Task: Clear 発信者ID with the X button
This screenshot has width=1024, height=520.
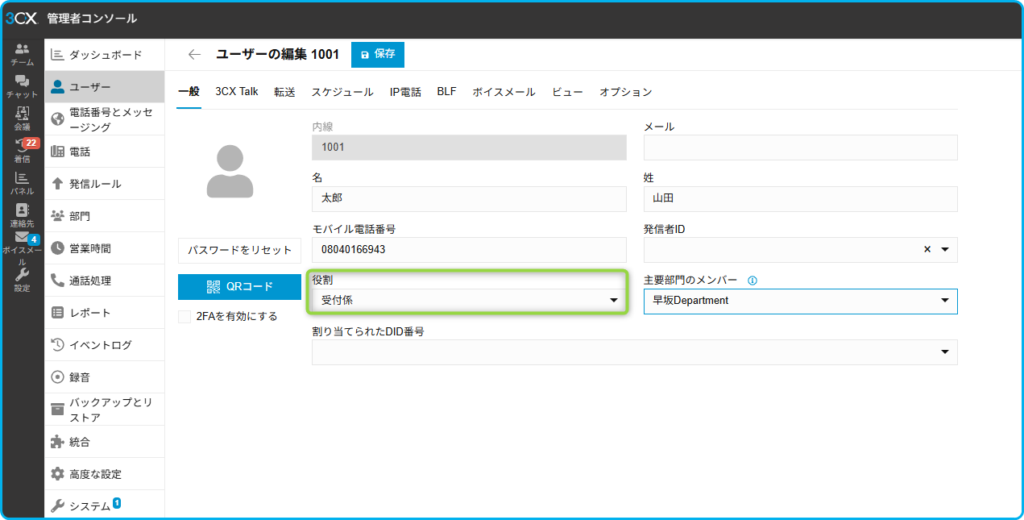Action: pyautogui.click(x=927, y=249)
